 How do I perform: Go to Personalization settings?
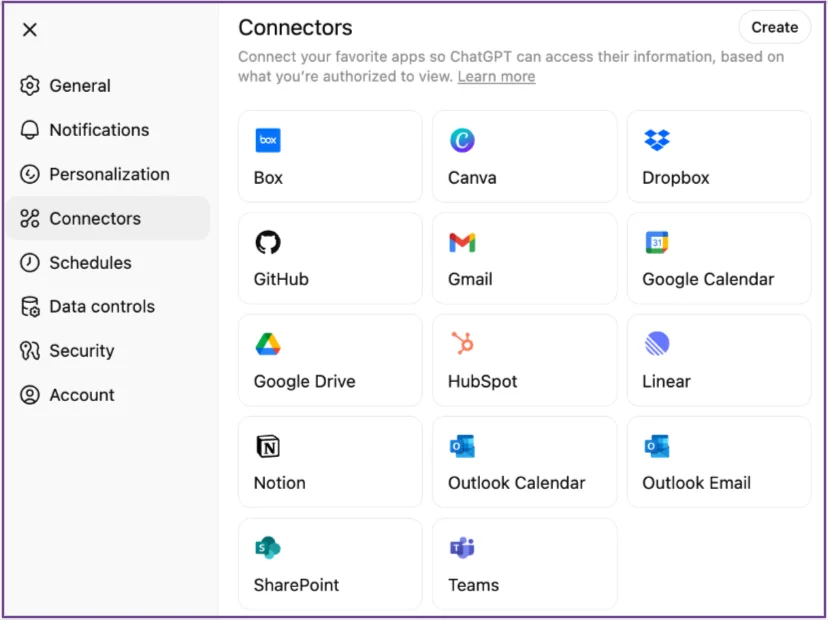[x=109, y=174]
